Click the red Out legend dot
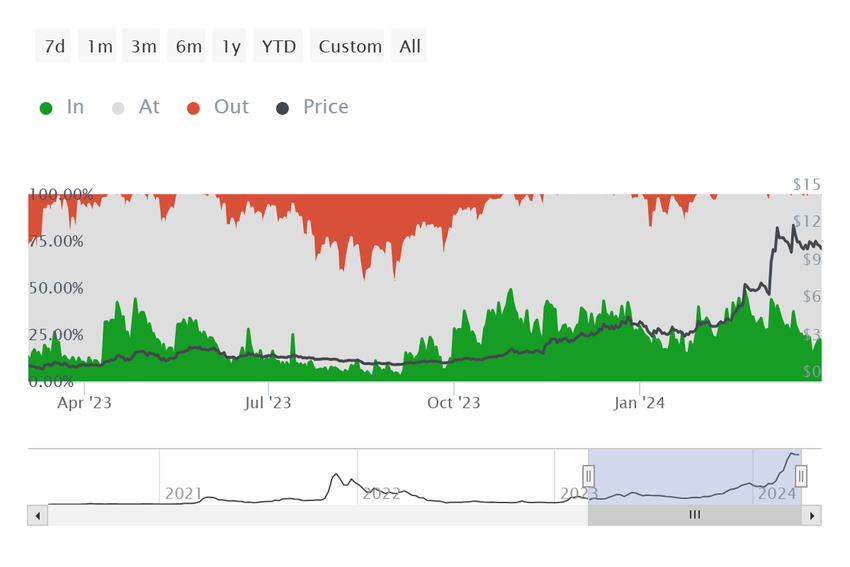The image size is (850, 567). pos(193,108)
